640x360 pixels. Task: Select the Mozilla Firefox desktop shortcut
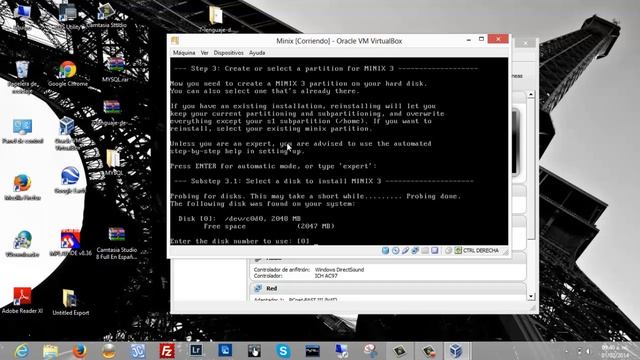22,187
